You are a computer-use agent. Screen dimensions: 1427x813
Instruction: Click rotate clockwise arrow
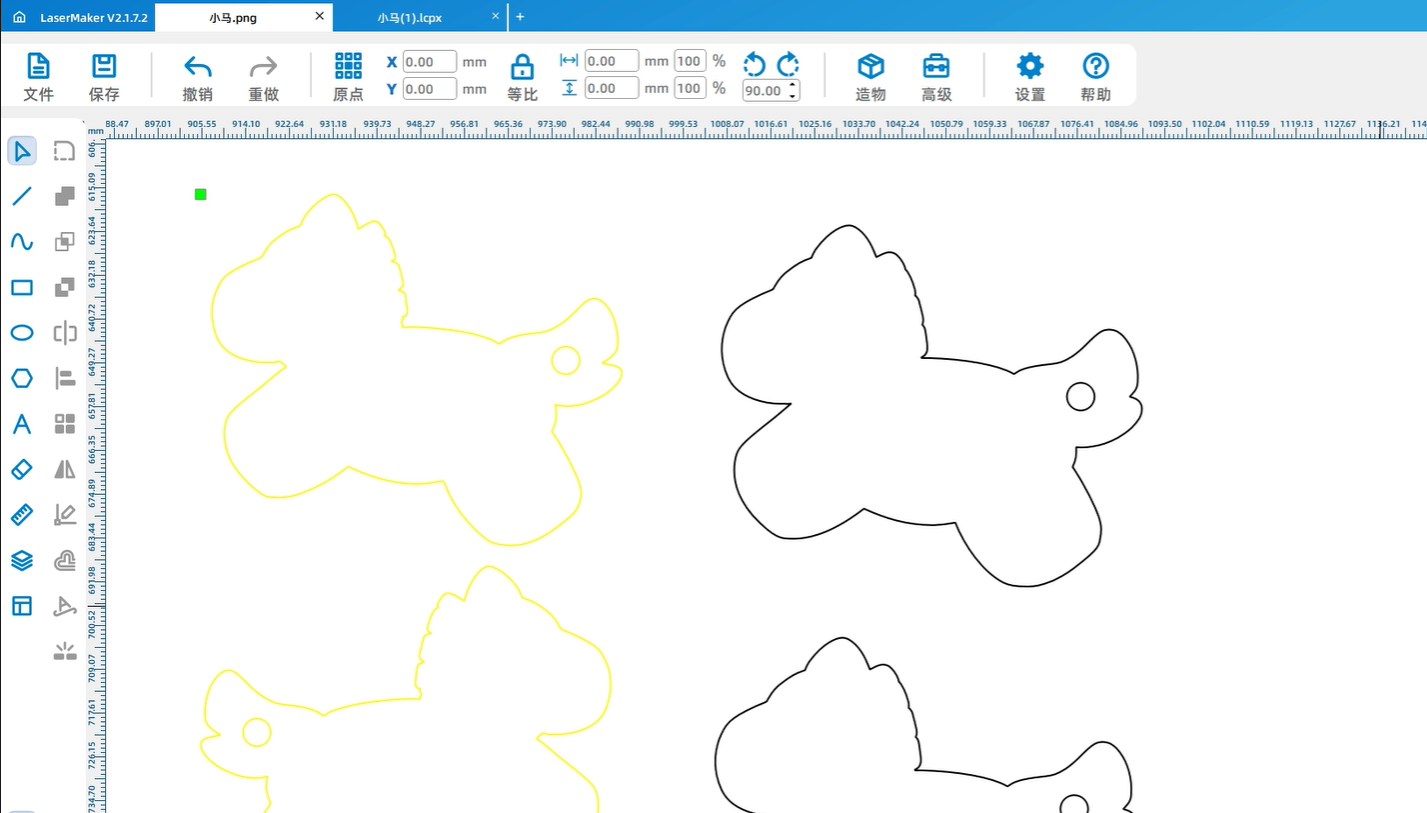(x=788, y=65)
